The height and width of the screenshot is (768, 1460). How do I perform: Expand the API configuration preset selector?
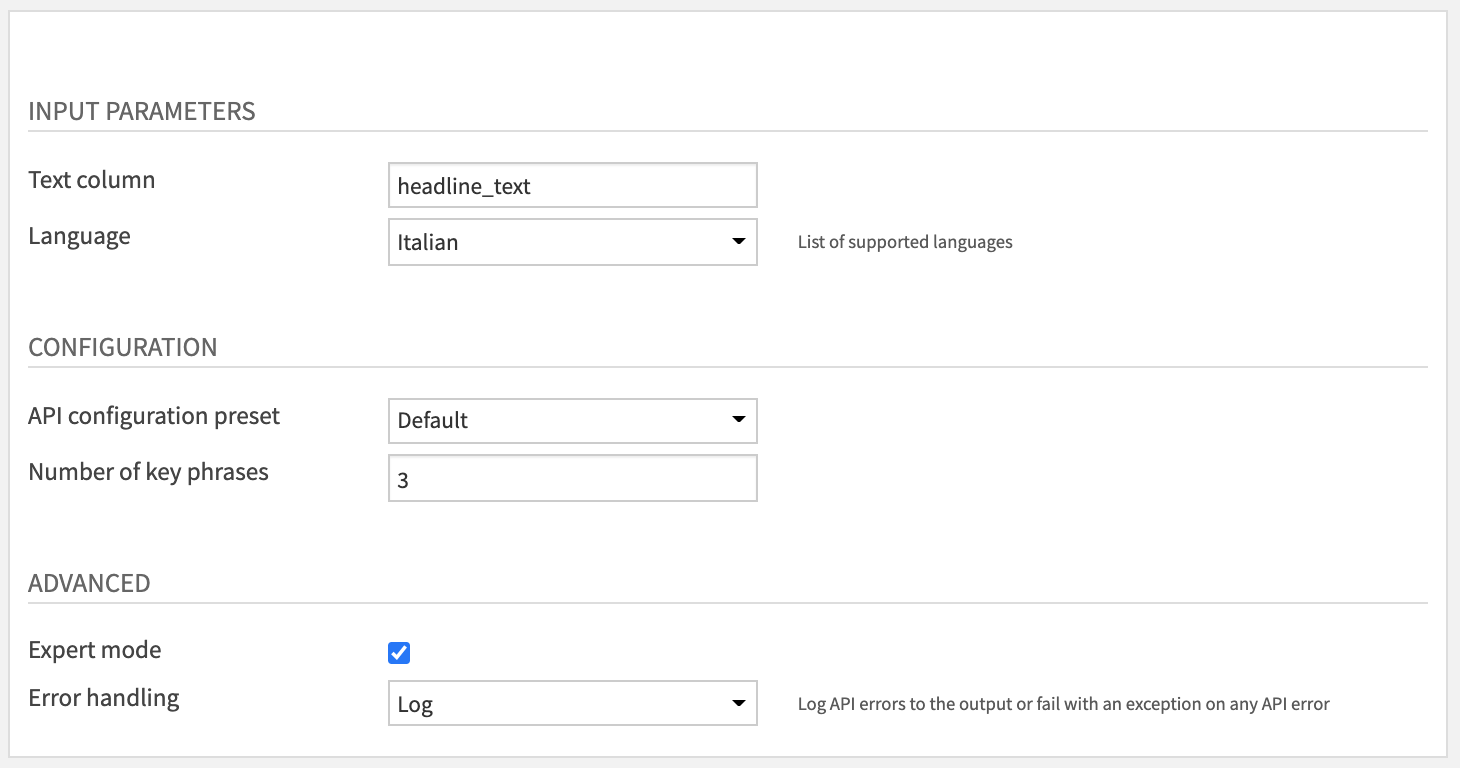(x=570, y=420)
